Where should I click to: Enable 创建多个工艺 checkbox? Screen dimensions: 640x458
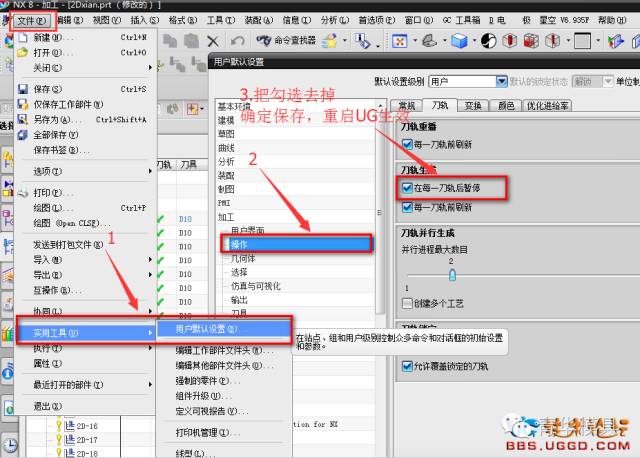pyautogui.click(x=407, y=303)
